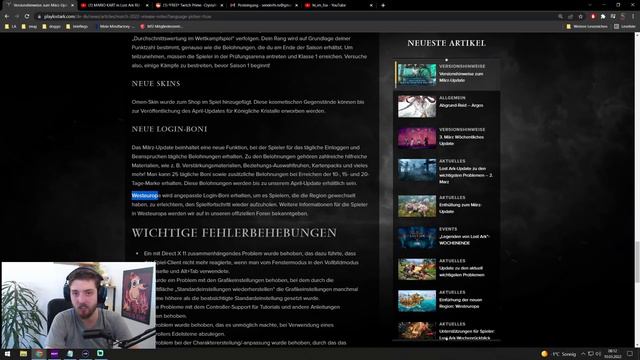The width and height of the screenshot is (640, 360).
Task: Go back using the browser back arrow
Action: pyautogui.click(x=7, y=16)
